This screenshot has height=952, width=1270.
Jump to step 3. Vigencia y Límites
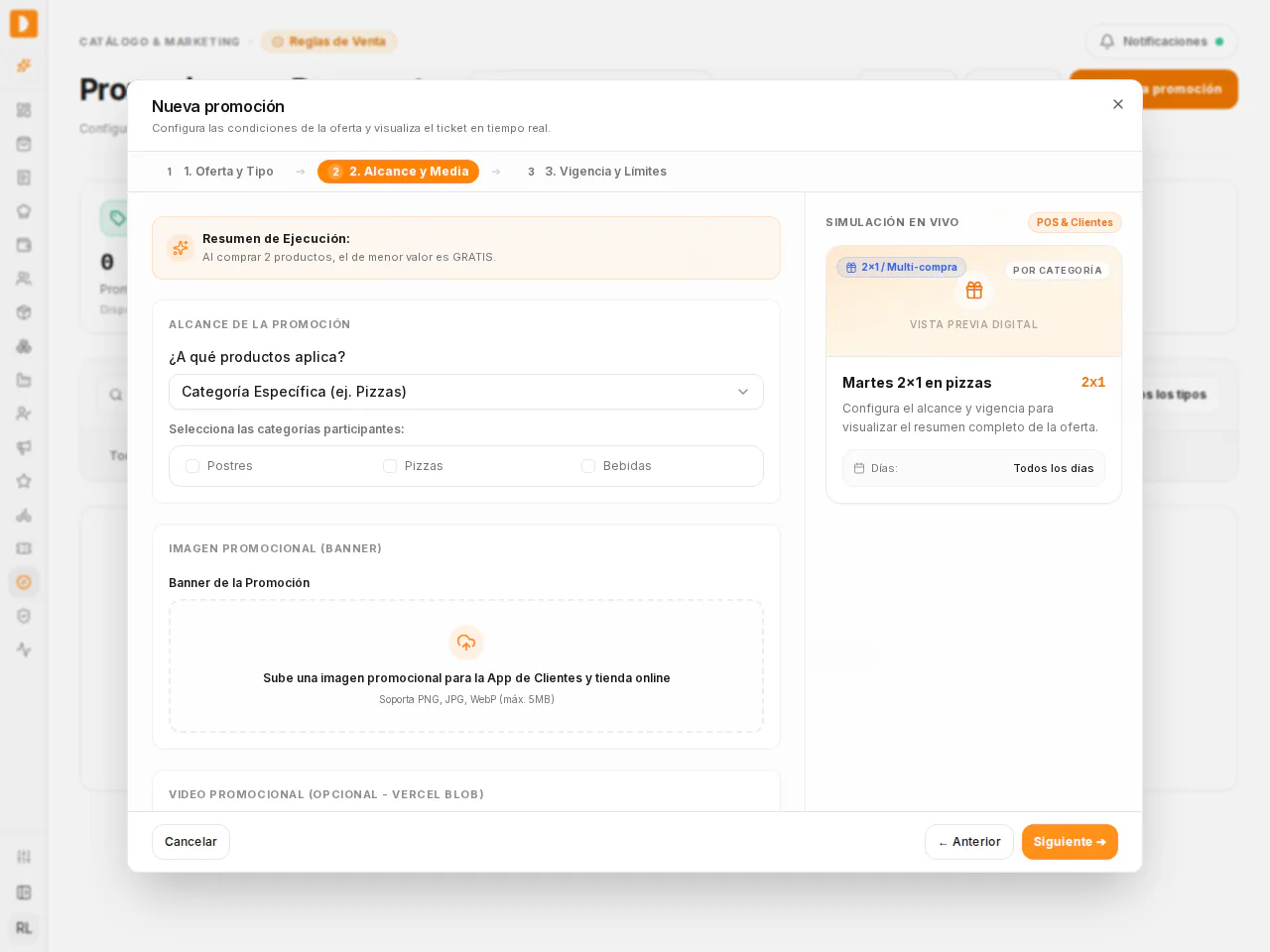tap(596, 172)
